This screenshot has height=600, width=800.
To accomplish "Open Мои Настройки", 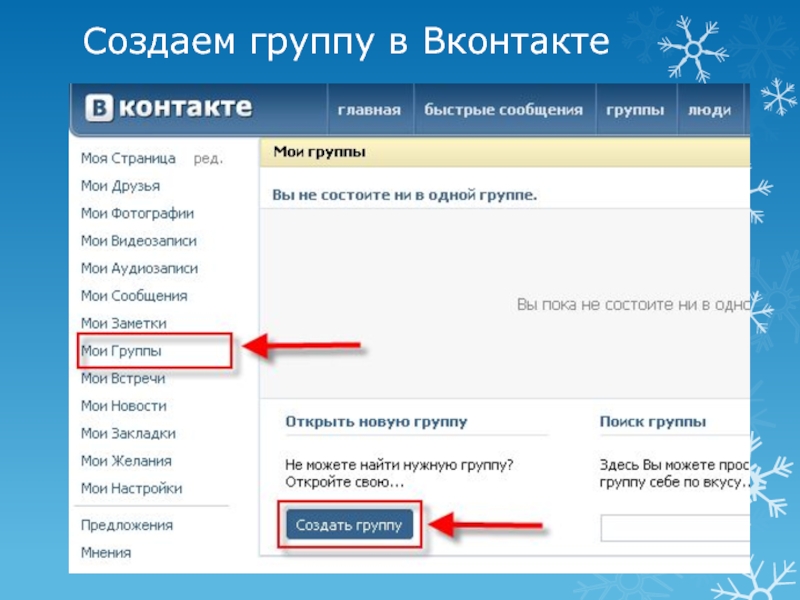I will [x=131, y=489].
